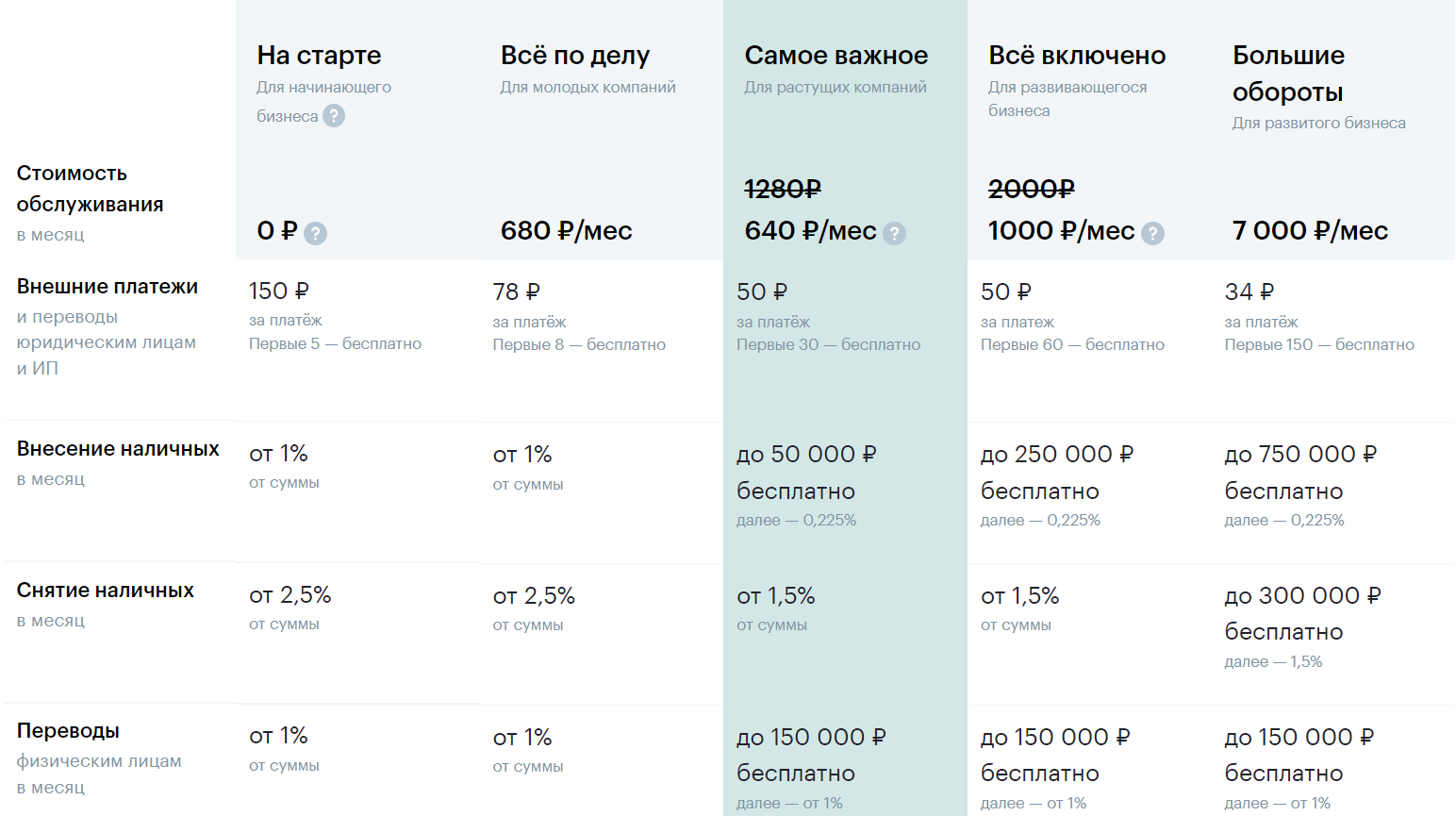
Task: Click 'до 750 000 ₽ бесплатно' cell
Action: point(1300,472)
